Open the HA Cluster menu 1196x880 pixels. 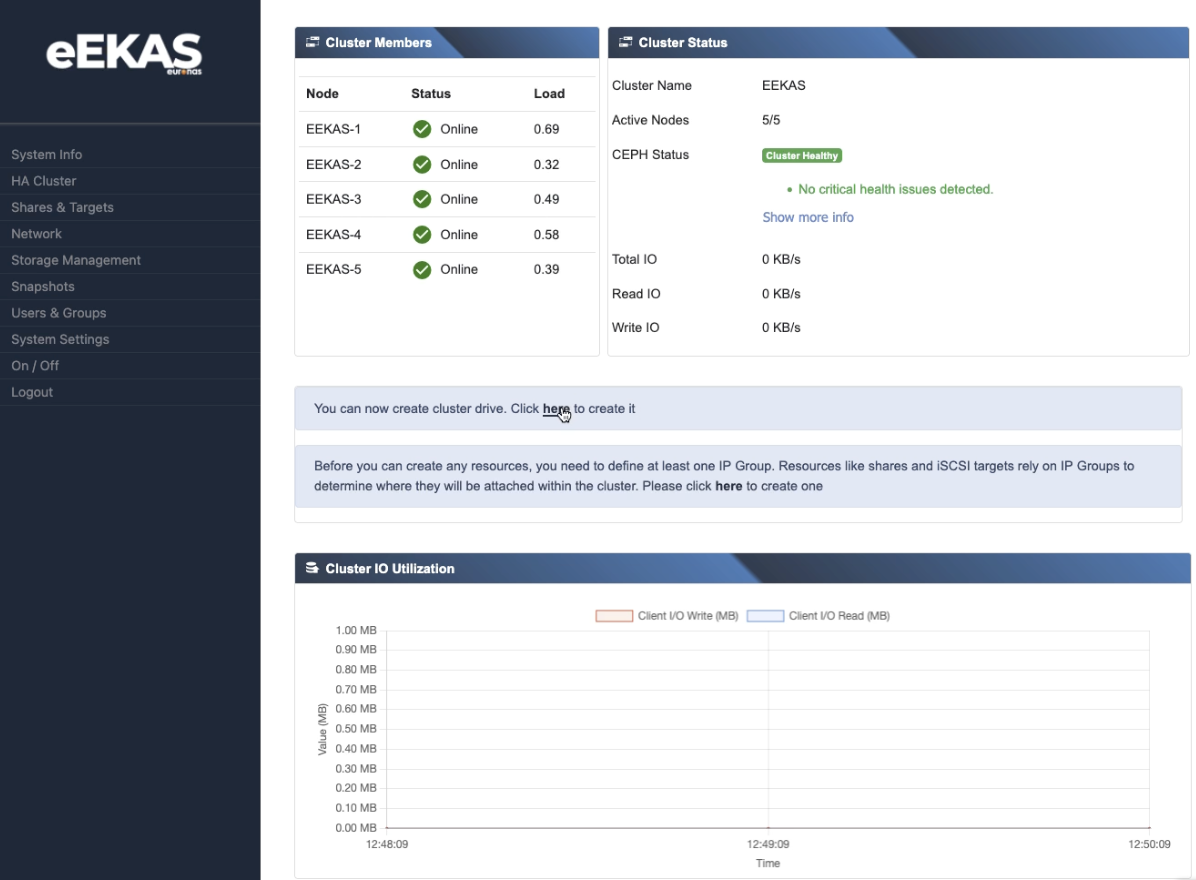[44, 181]
